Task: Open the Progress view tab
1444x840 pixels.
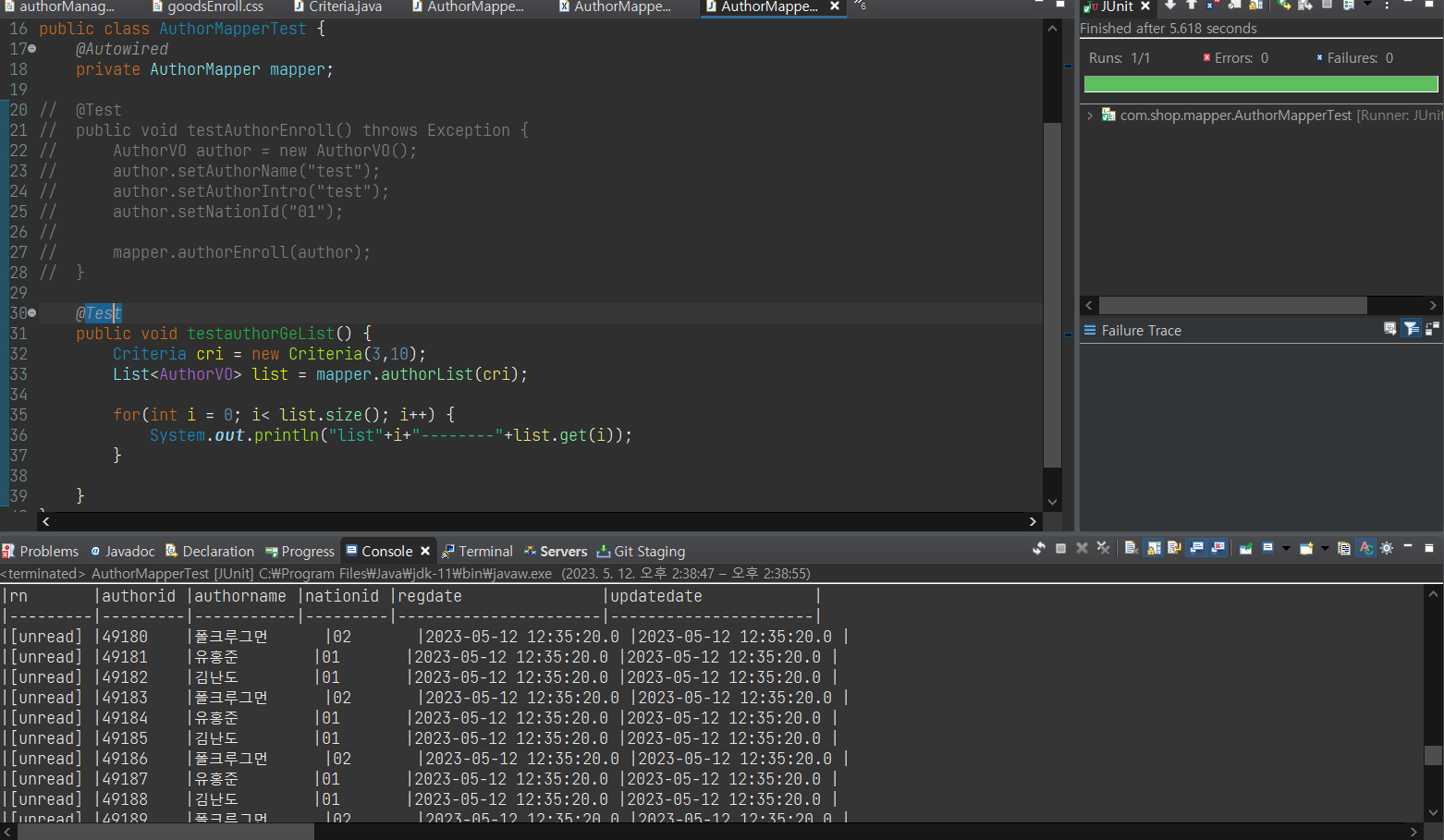Action: click(x=300, y=551)
